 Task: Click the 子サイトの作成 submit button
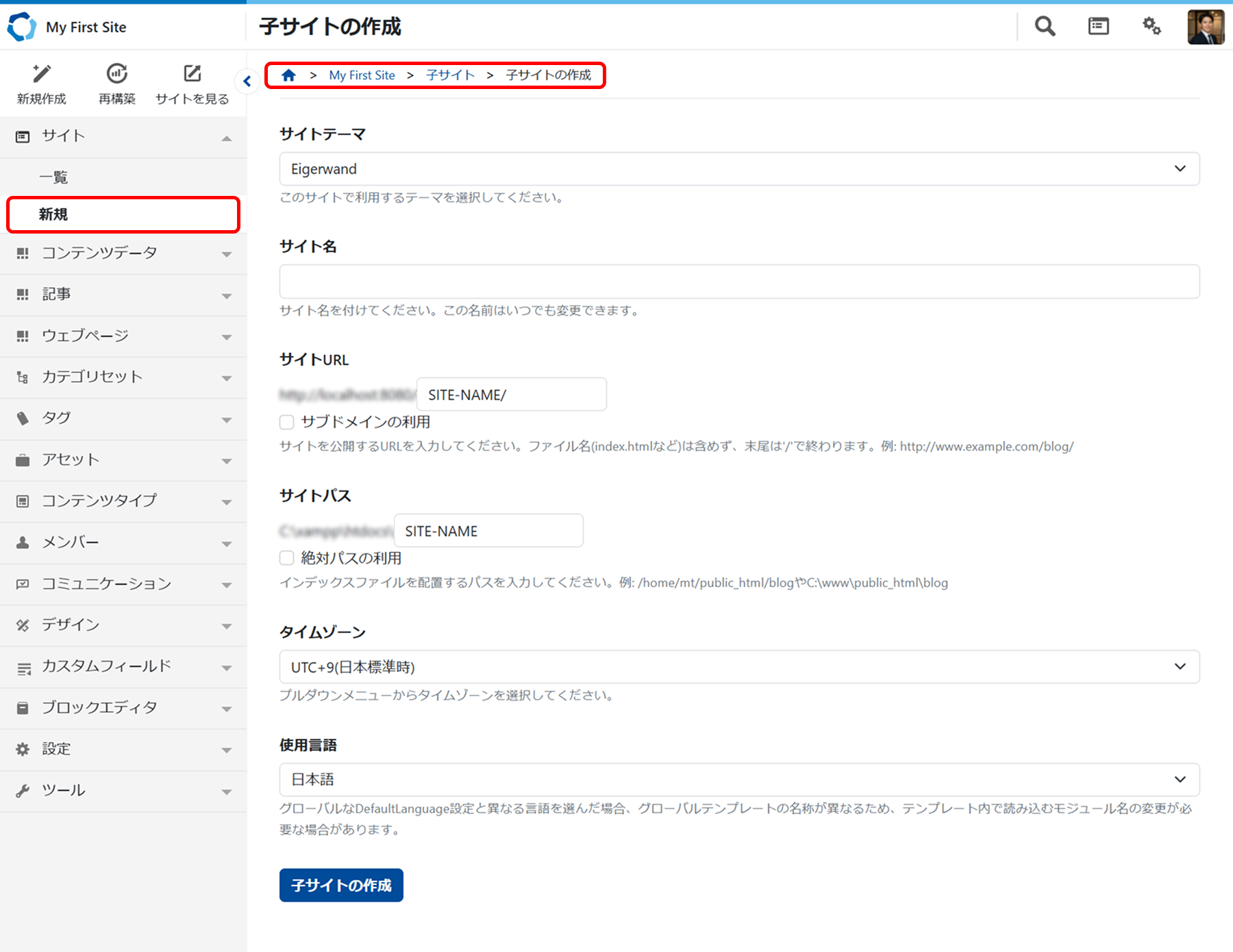(x=340, y=885)
